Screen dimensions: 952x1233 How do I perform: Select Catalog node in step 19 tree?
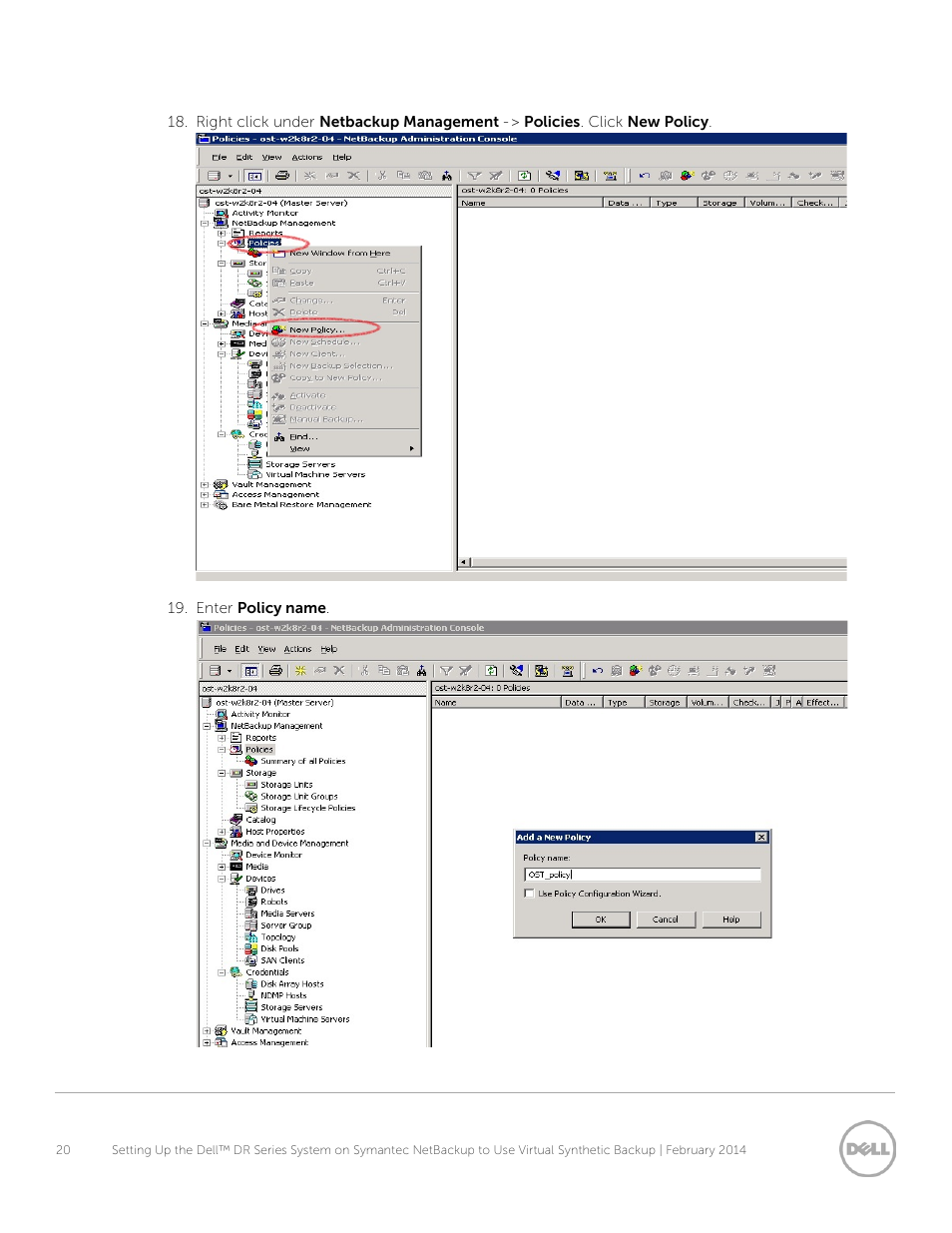click(260, 820)
